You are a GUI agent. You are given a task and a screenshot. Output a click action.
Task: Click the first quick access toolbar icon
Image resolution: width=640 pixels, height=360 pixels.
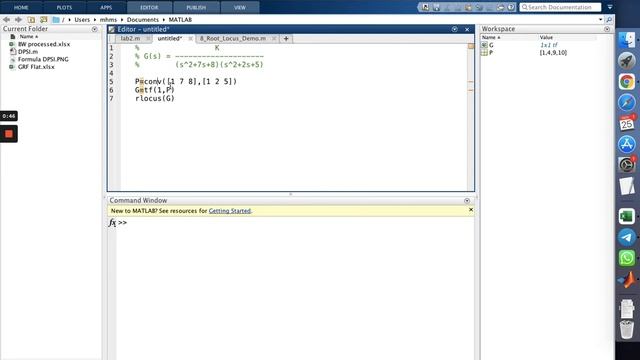pos(425,7)
